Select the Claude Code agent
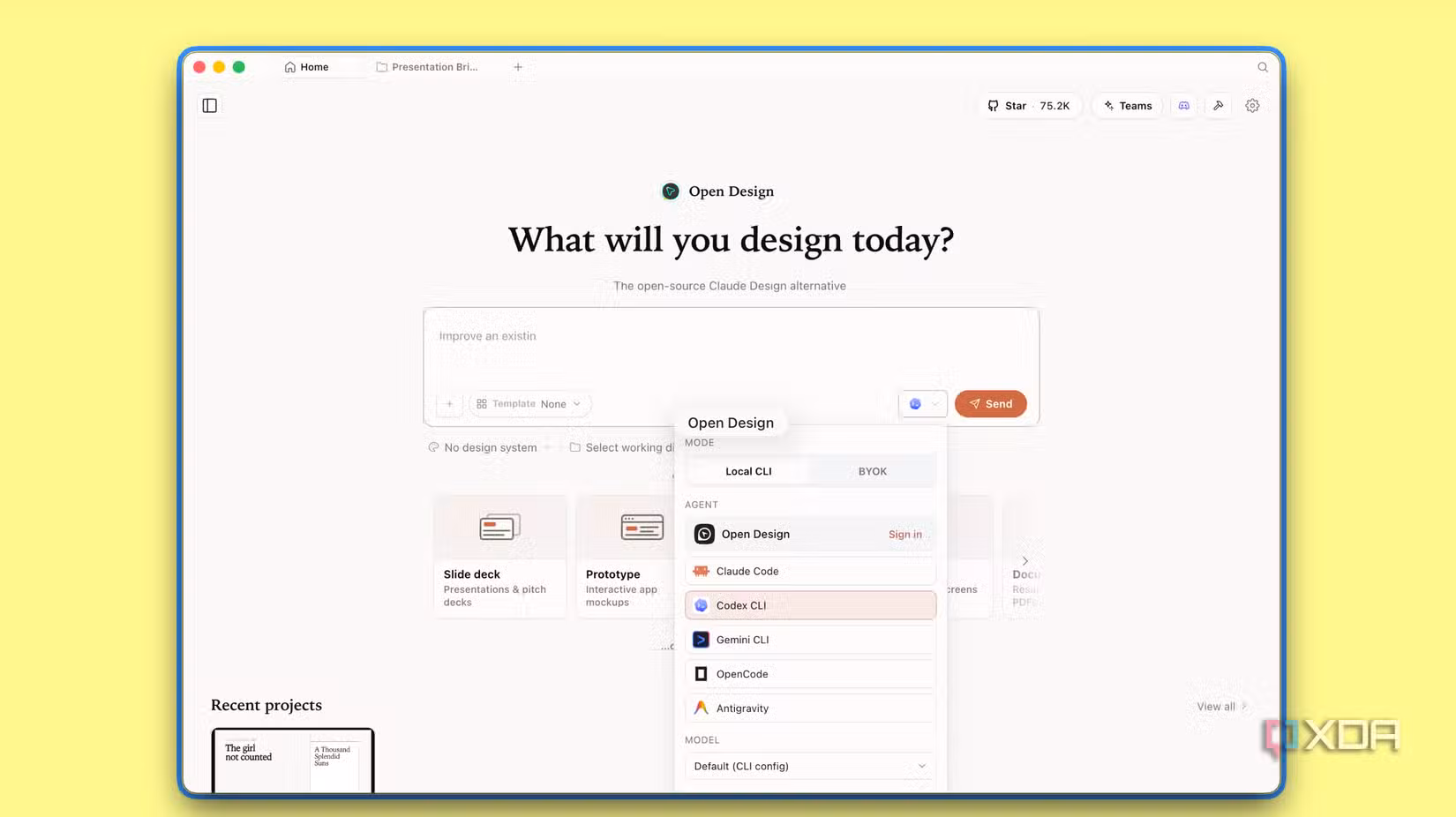 [x=809, y=571]
